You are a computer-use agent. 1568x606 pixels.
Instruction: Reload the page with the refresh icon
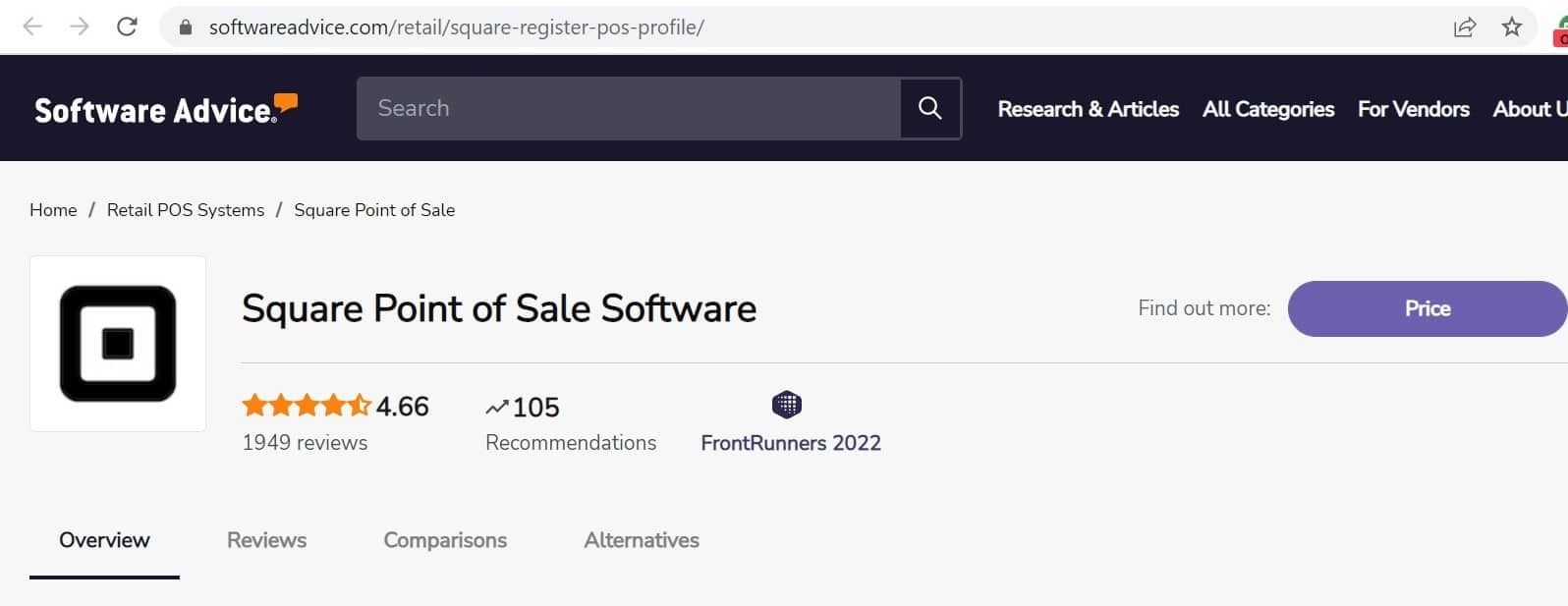point(127,27)
